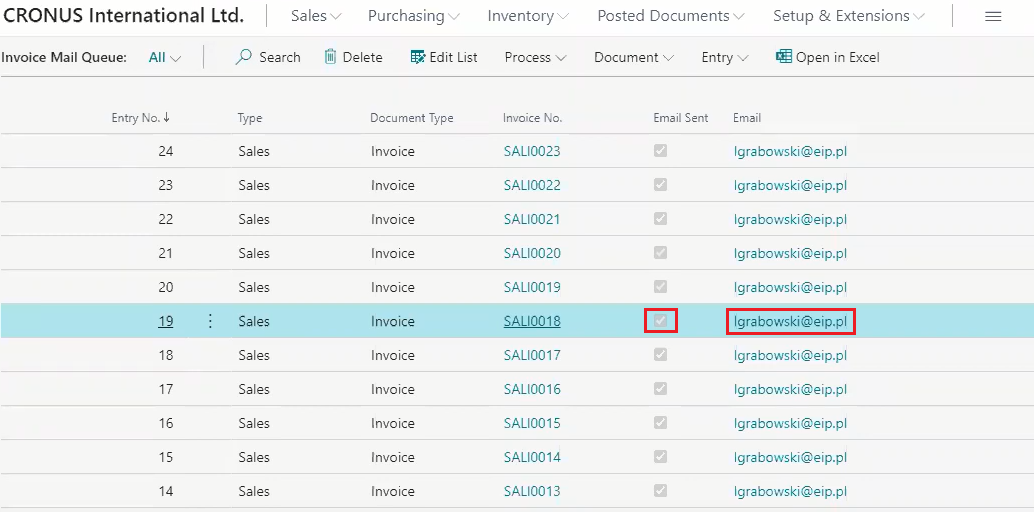Expand the Sales menu
The height and width of the screenshot is (512, 1034).
tap(316, 16)
